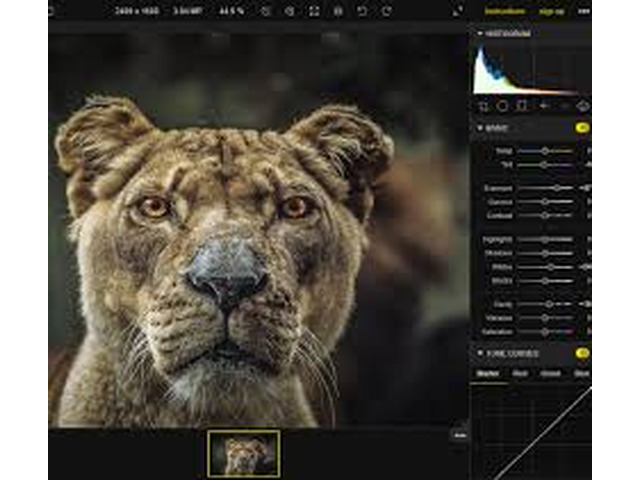Click the Temp slider handle
The width and height of the screenshot is (640, 480).
pyautogui.click(x=545, y=151)
